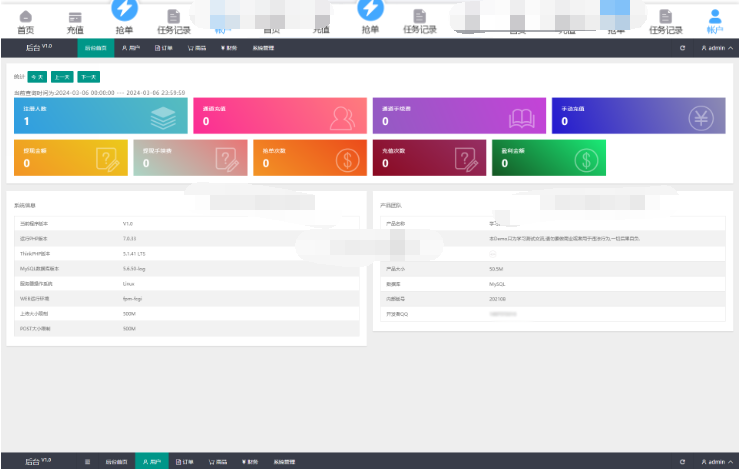748x469 pixels.
Task: Open 系统管理 in the top navbar
Action: 263,47
